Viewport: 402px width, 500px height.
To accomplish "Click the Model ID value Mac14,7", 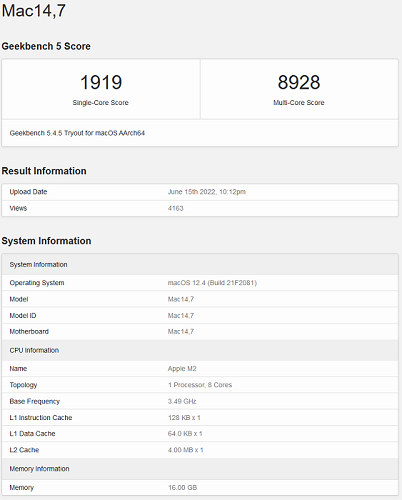I will tap(181, 315).
